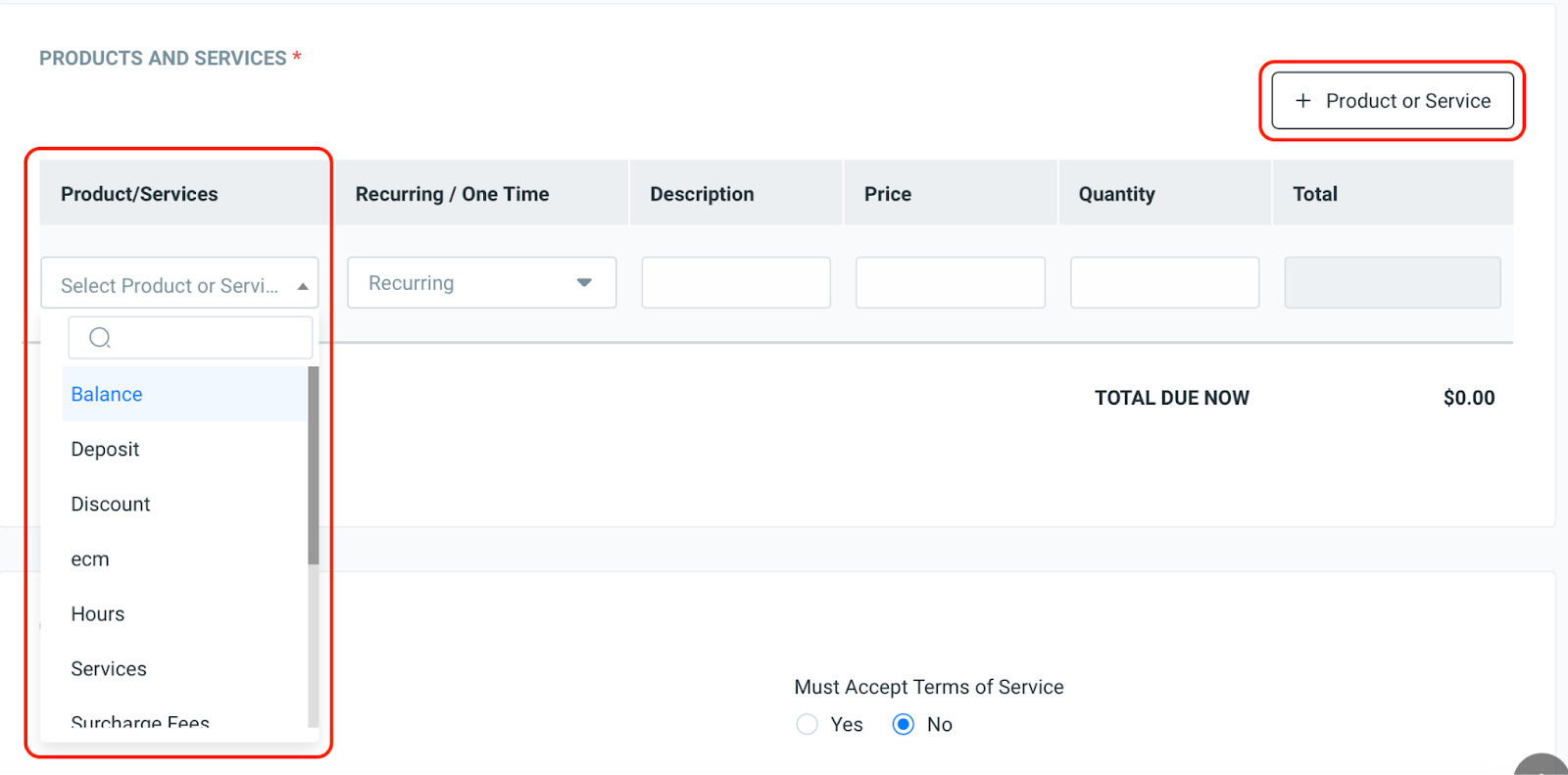Click the PRODUCTS AND SERVICES heading

pyautogui.click(x=163, y=58)
